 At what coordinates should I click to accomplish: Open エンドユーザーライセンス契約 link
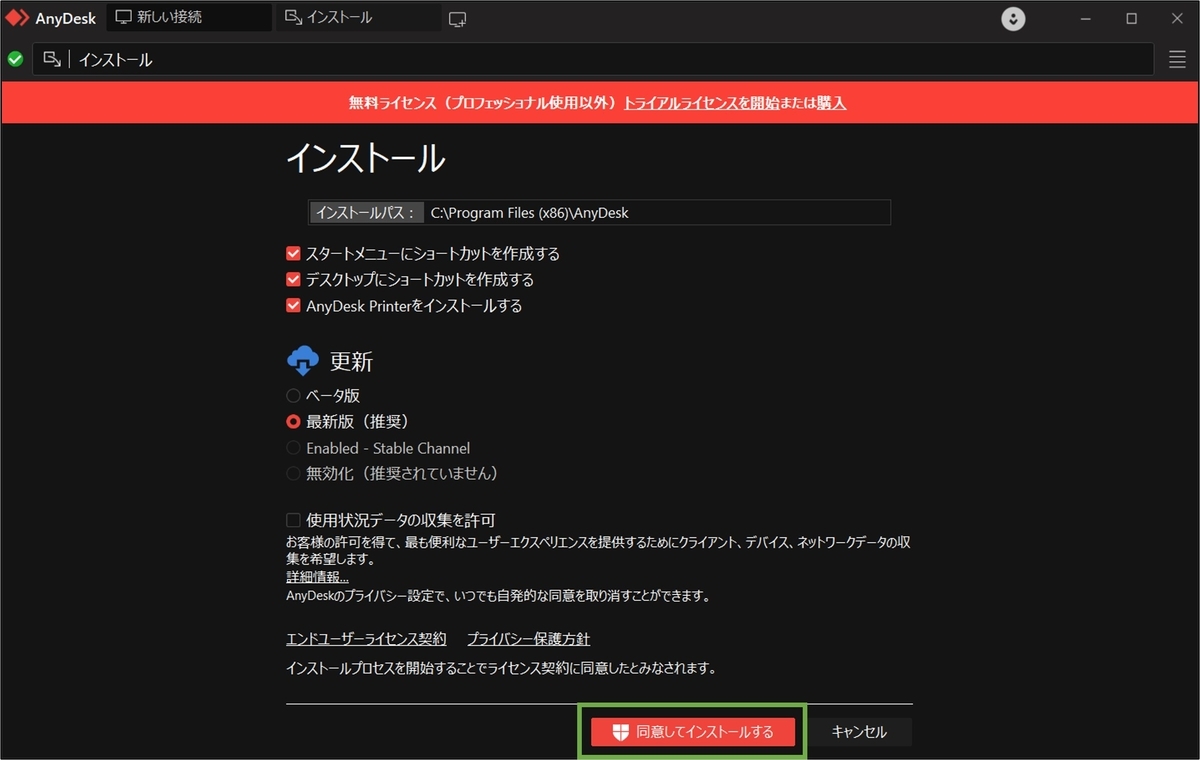click(366, 639)
